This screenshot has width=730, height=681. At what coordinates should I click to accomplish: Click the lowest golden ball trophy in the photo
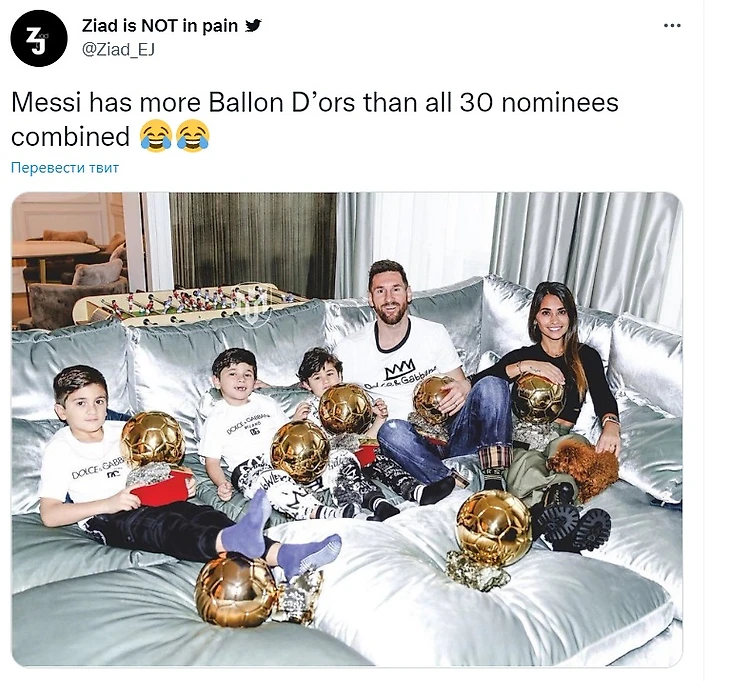[237, 589]
